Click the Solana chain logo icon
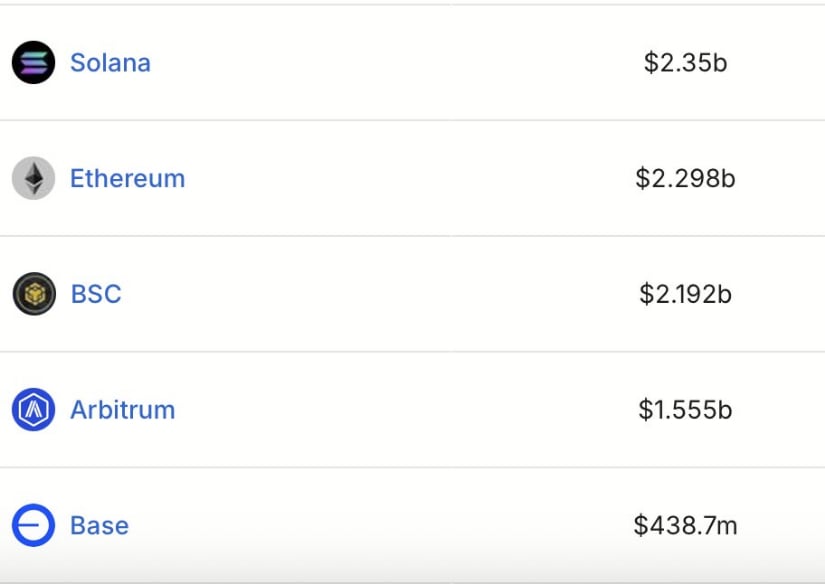 click(x=33, y=63)
